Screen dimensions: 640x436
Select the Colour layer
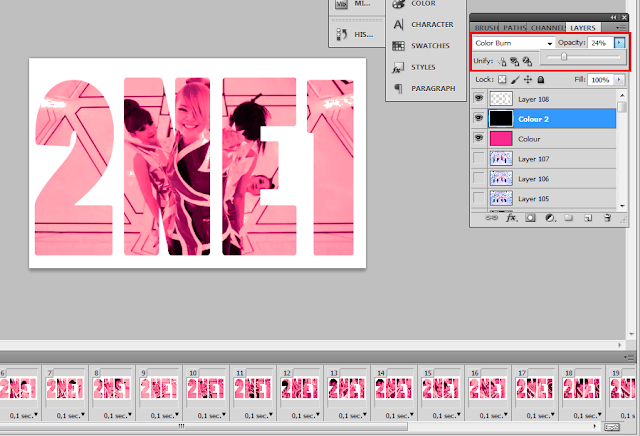[544, 139]
